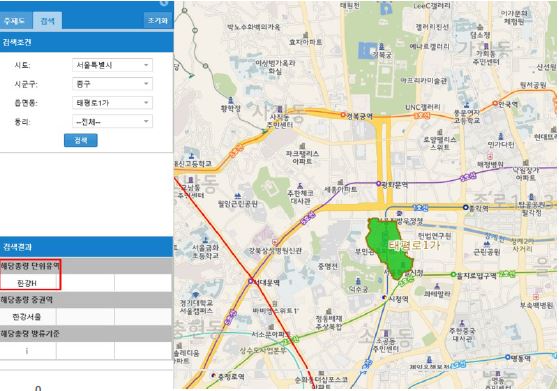Click the 경복궁역 station marker on map
Viewport: 559px width, 391px height.
click(343, 115)
